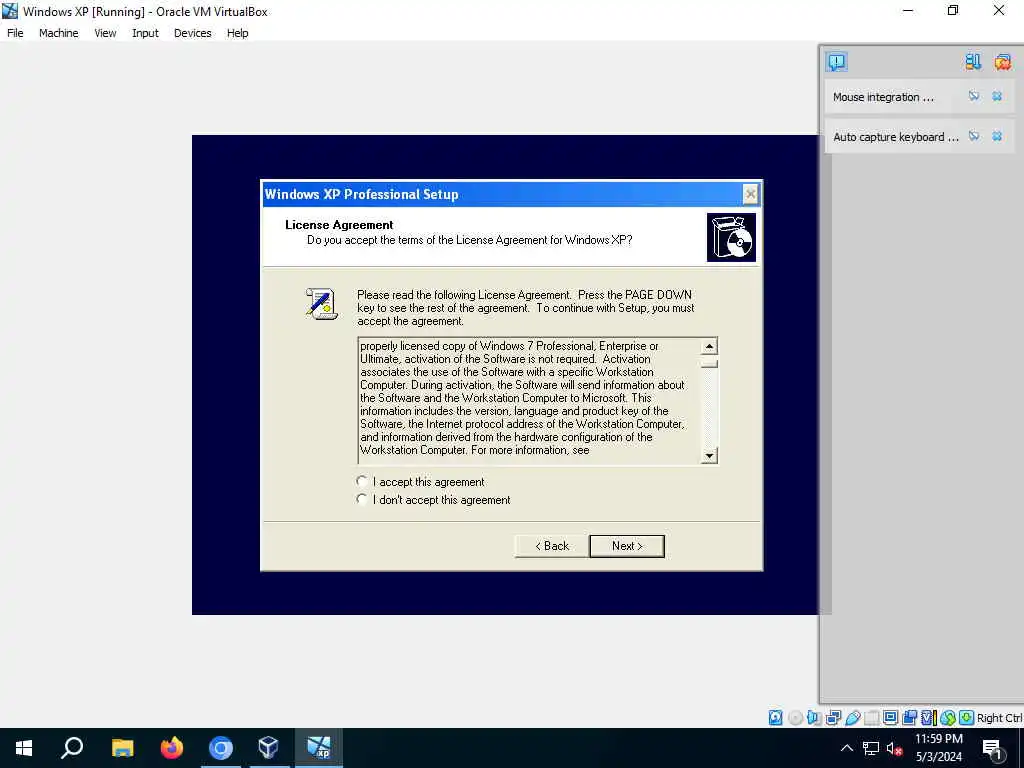Click the license scrollbar up arrow

pyautogui.click(x=709, y=345)
